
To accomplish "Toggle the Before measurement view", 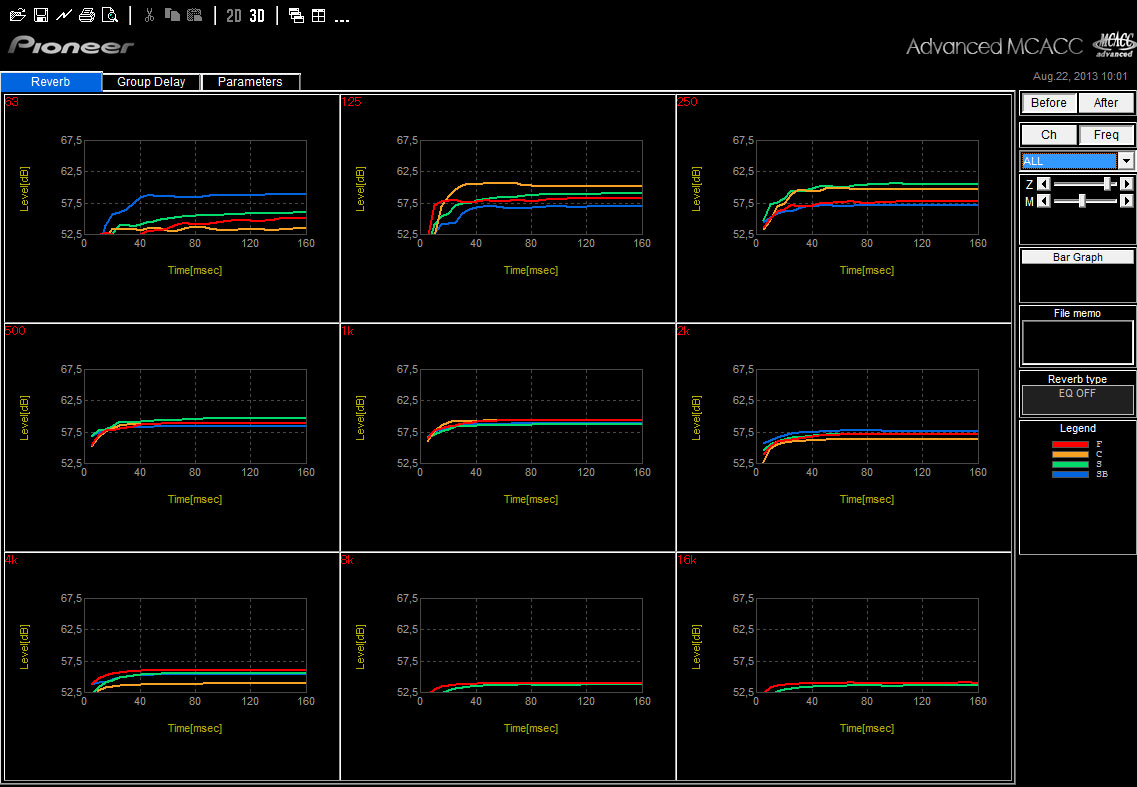I will [x=1049, y=103].
